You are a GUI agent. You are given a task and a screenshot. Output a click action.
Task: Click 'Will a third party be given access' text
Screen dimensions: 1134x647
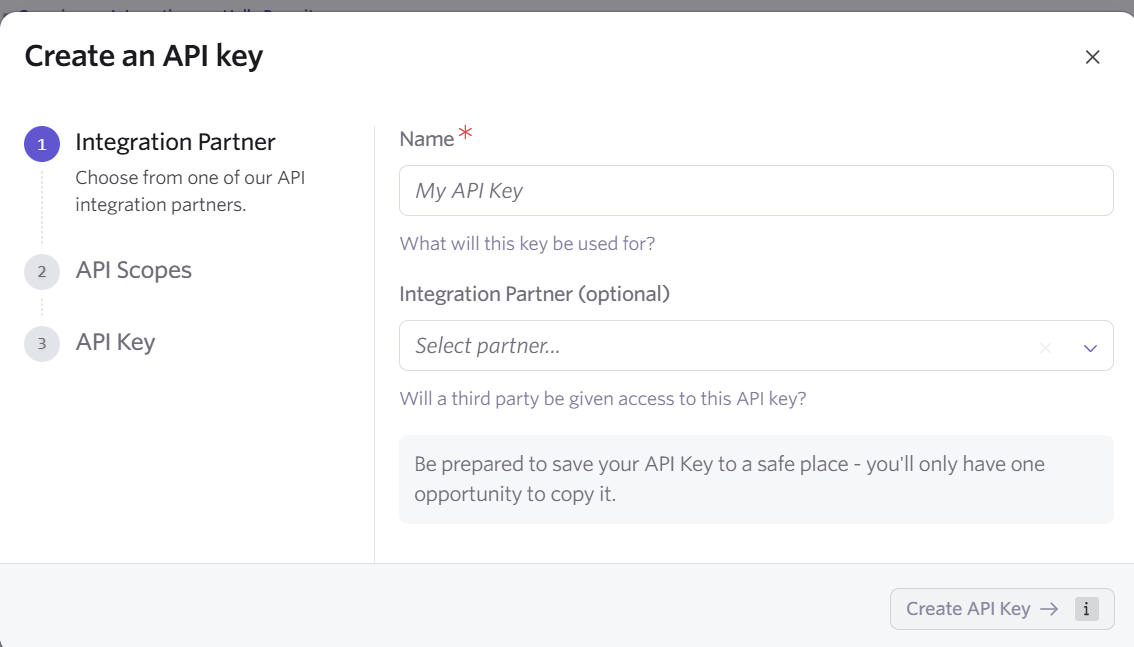(602, 399)
